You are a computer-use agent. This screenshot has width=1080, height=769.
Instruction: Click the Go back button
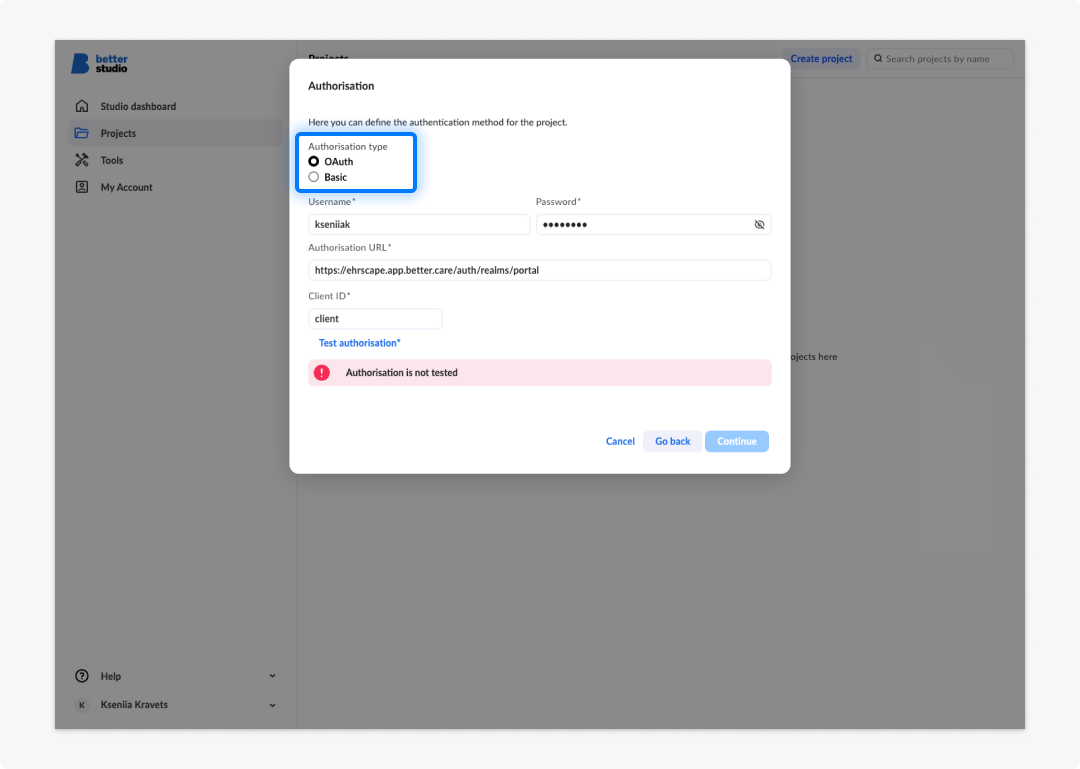672,441
